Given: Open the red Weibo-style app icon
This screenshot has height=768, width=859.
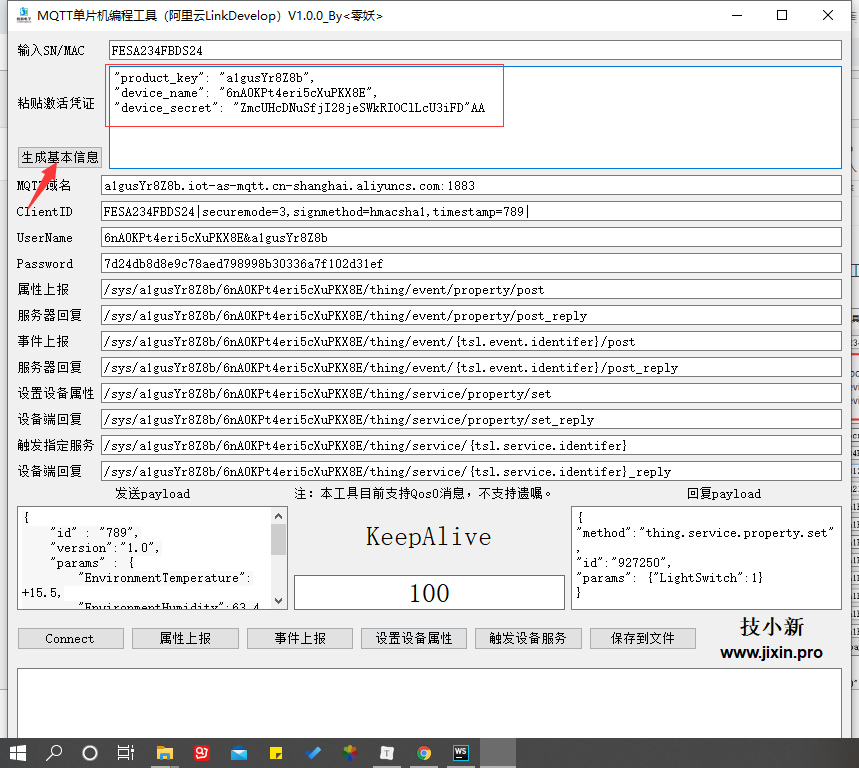Looking at the screenshot, I should point(202,753).
